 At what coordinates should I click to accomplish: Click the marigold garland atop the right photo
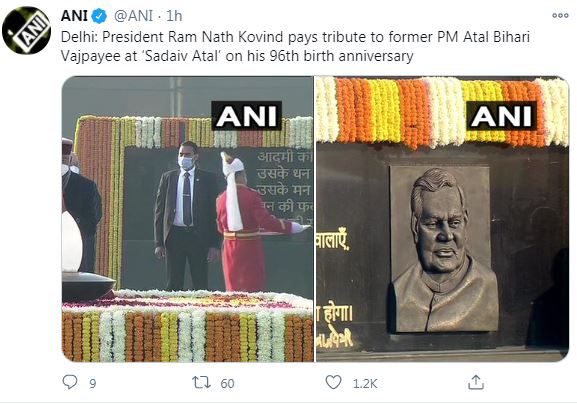(x=443, y=110)
